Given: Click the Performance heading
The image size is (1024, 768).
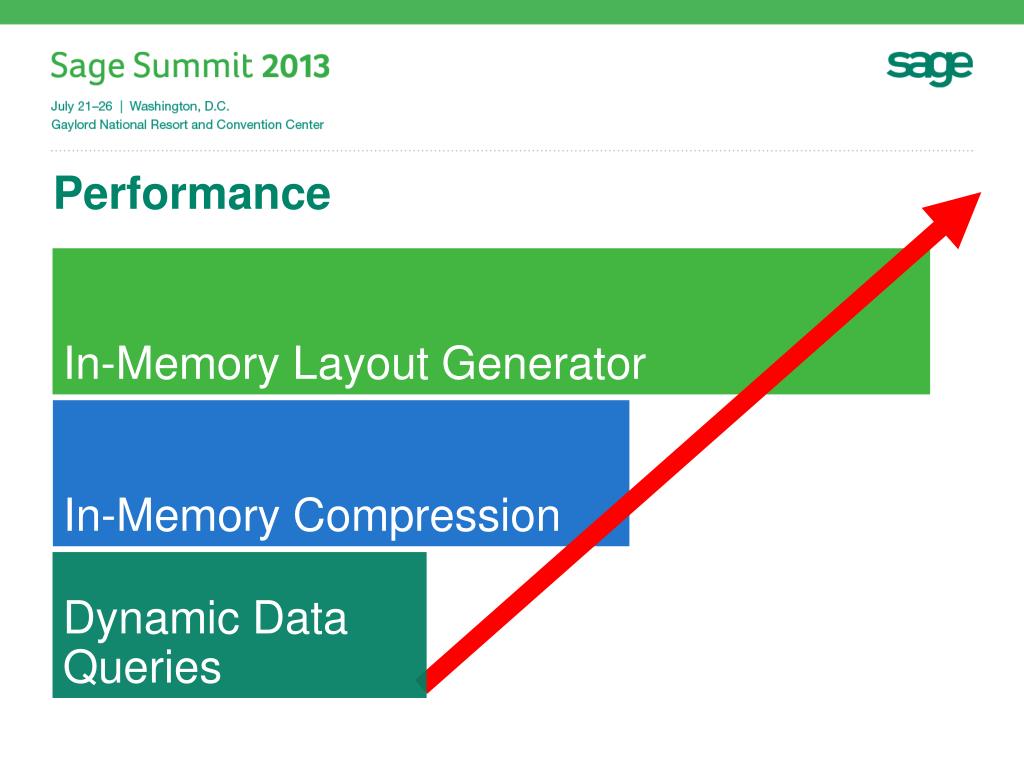Looking at the screenshot, I should click(x=192, y=194).
